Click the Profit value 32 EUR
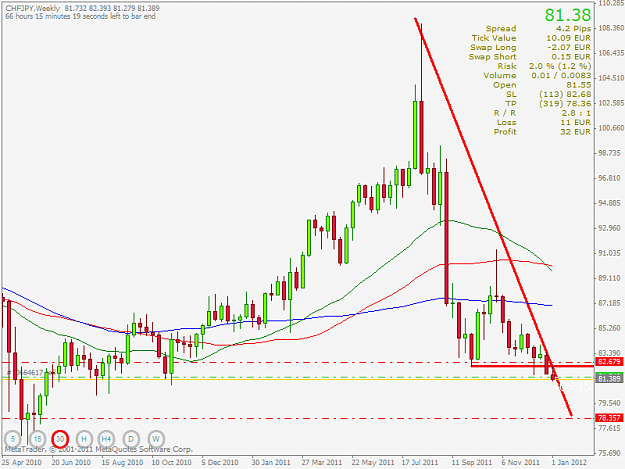 coord(576,132)
